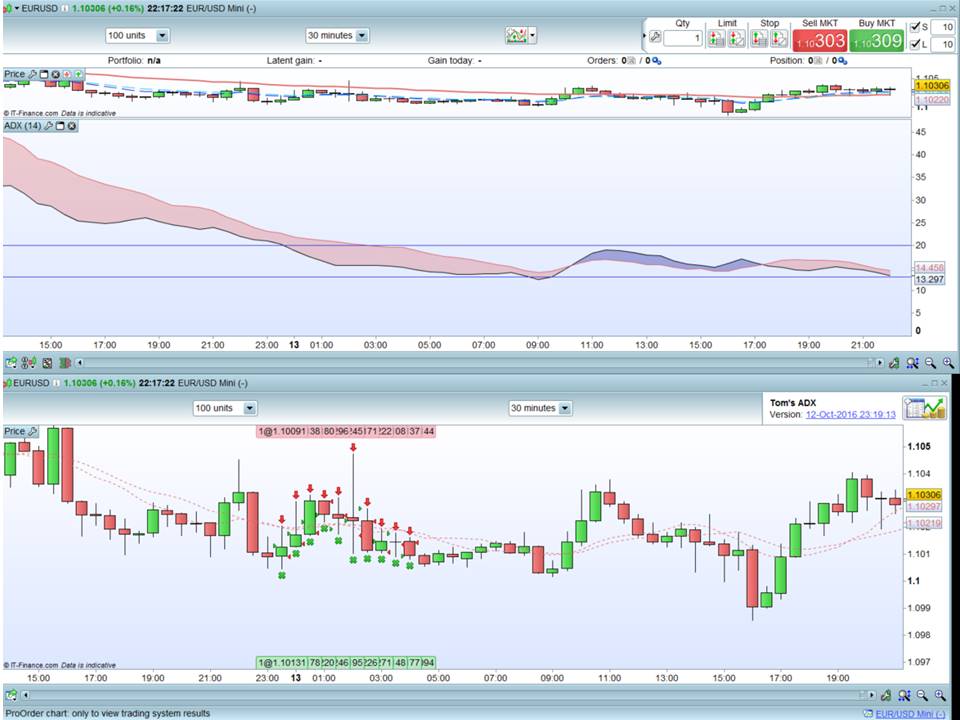The height and width of the screenshot is (720, 960).
Task: Click the zoom in magnifier on the top chart
Action: [948, 363]
